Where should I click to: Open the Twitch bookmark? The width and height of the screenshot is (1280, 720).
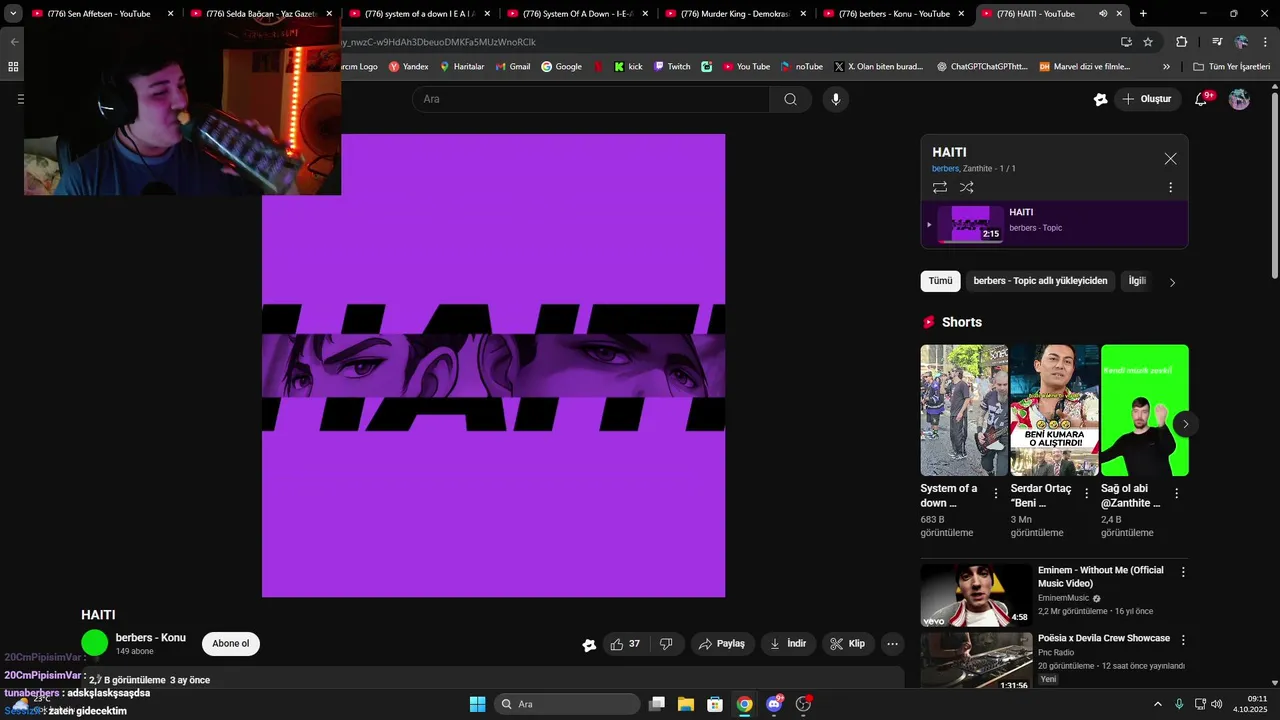coord(672,67)
